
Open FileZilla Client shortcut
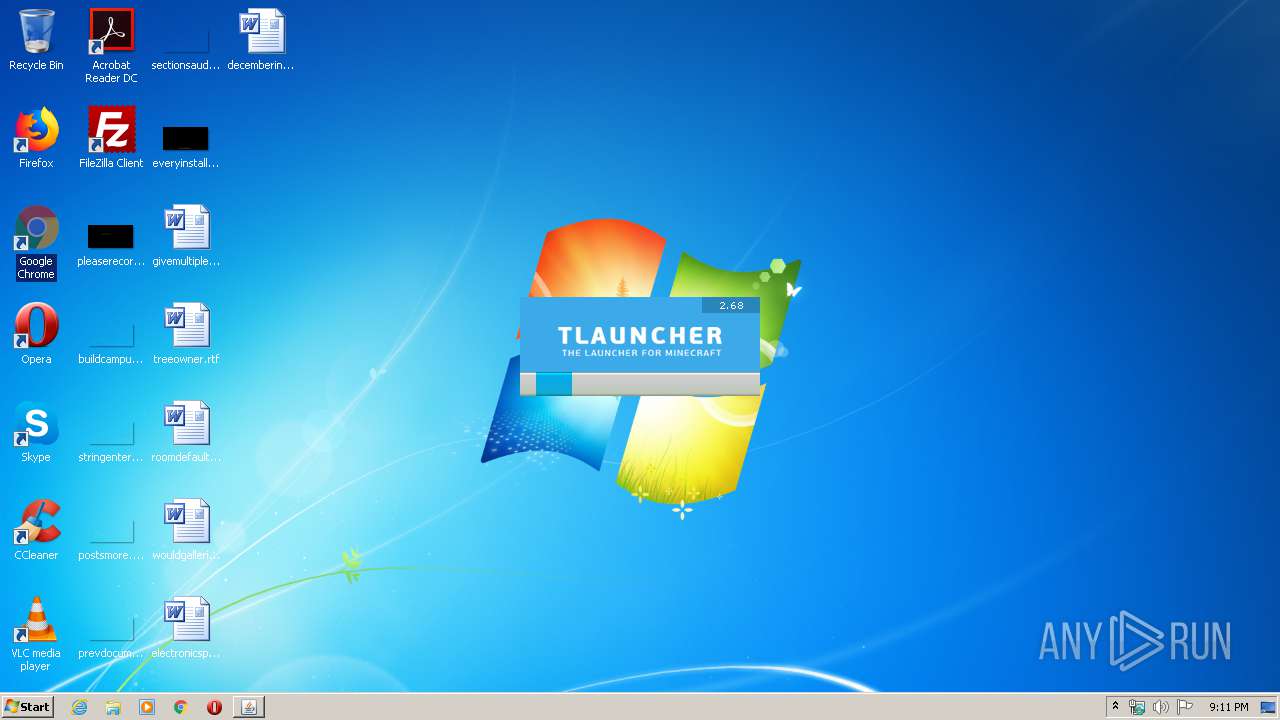pos(111,138)
